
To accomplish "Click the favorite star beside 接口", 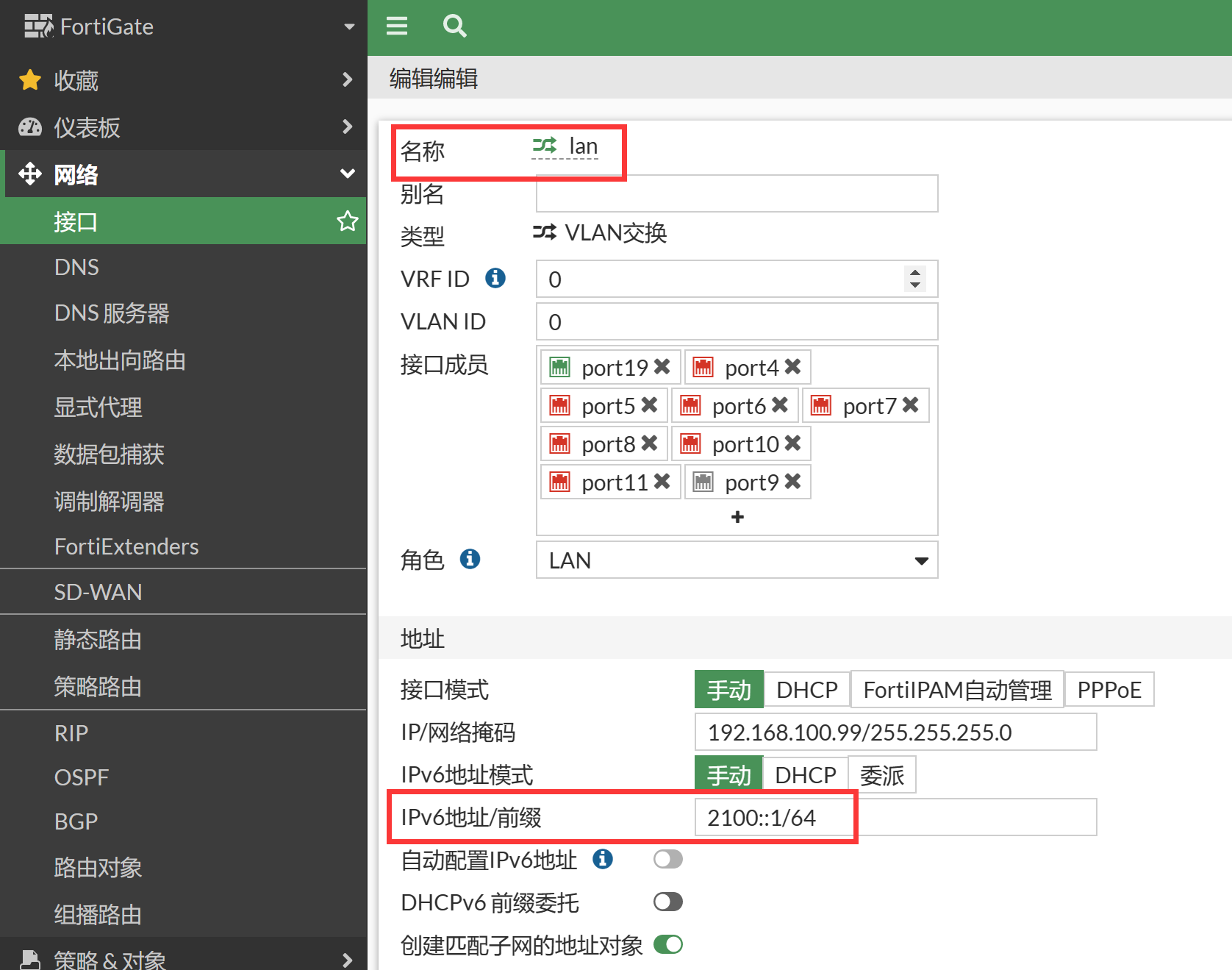I will click(347, 221).
